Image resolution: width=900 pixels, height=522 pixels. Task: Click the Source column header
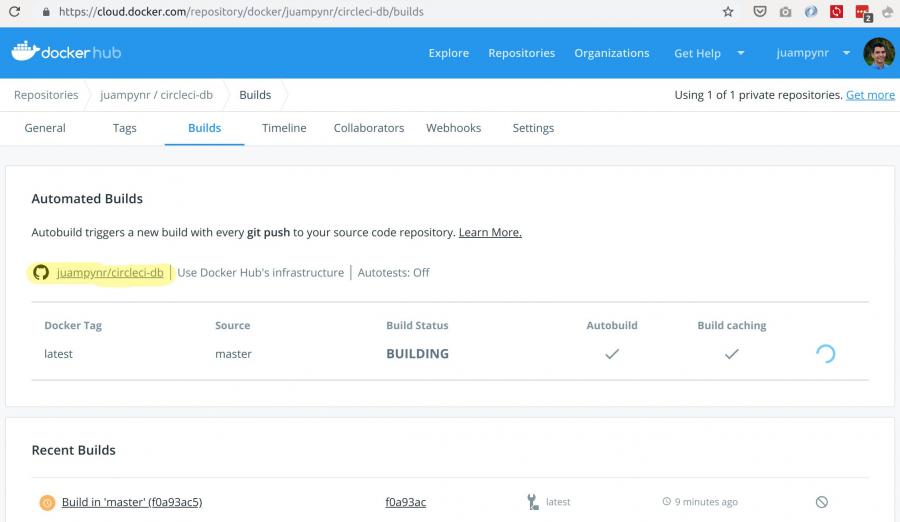click(x=232, y=325)
